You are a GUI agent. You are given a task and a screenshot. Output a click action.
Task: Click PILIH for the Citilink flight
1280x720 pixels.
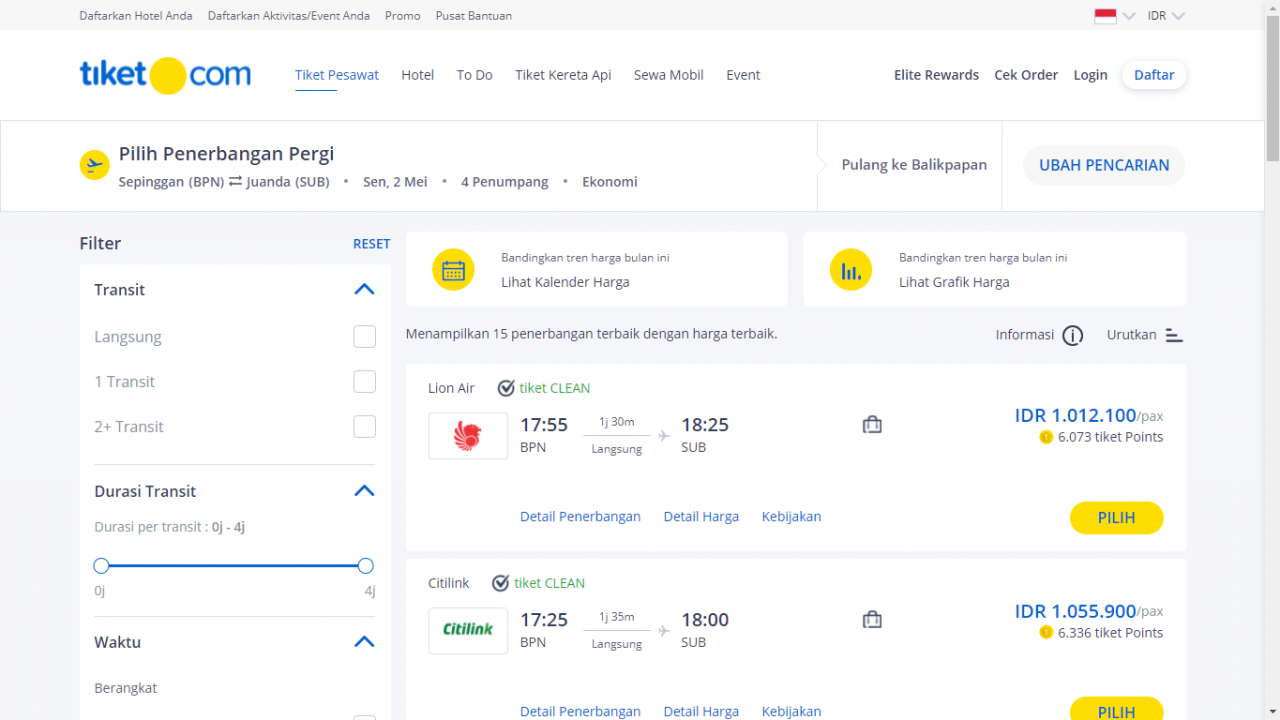1117,709
